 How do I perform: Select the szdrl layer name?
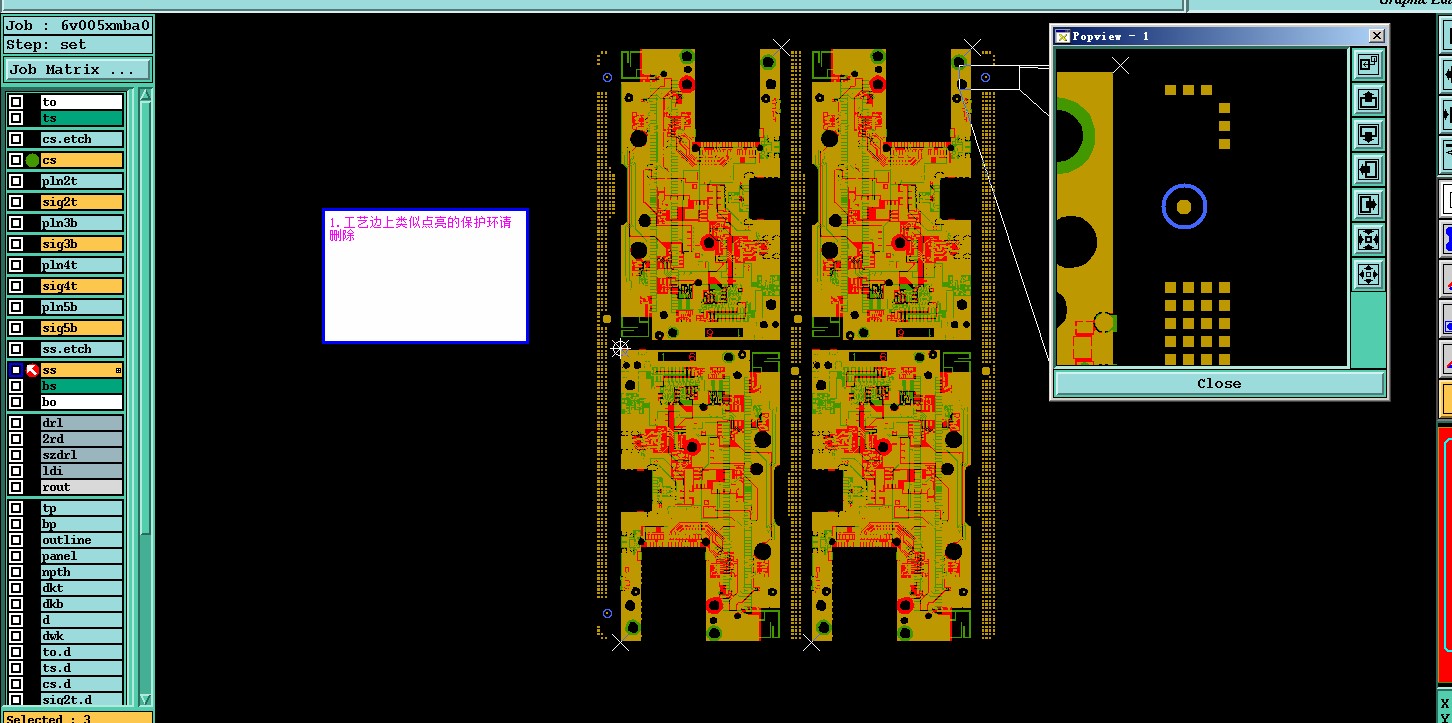[81, 455]
